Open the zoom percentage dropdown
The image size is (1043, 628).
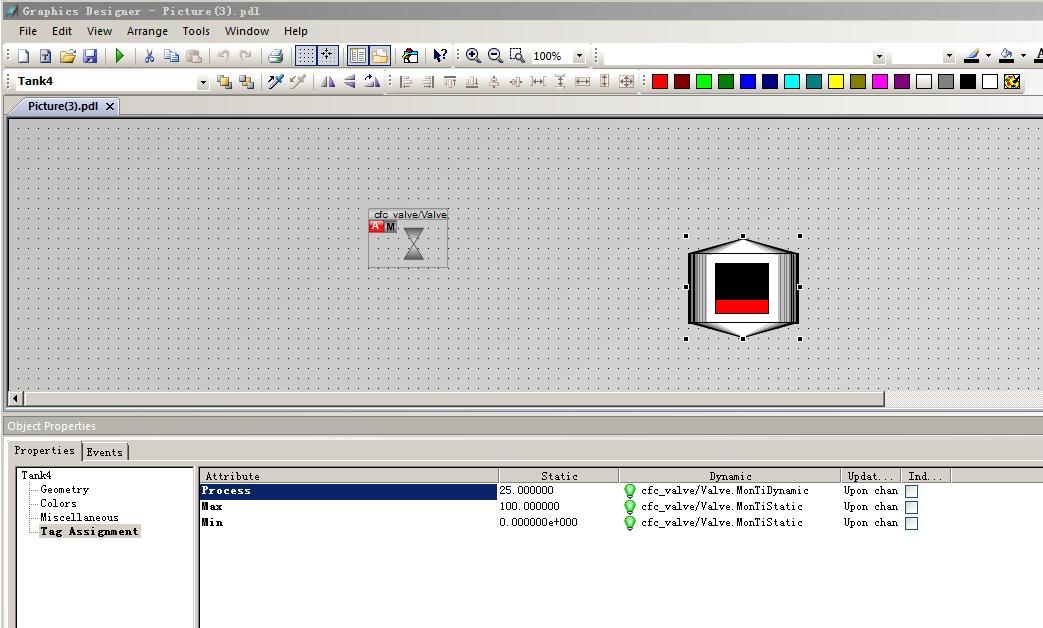point(581,57)
